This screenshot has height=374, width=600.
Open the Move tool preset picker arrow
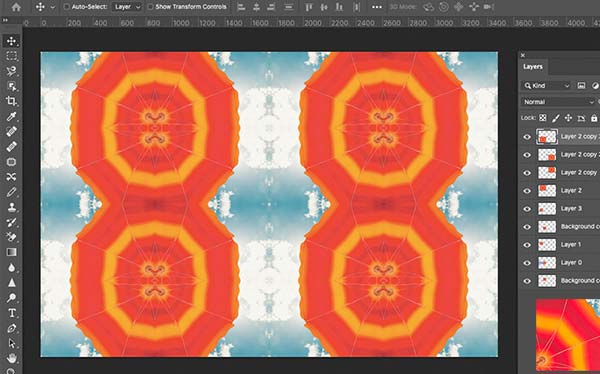(x=53, y=7)
